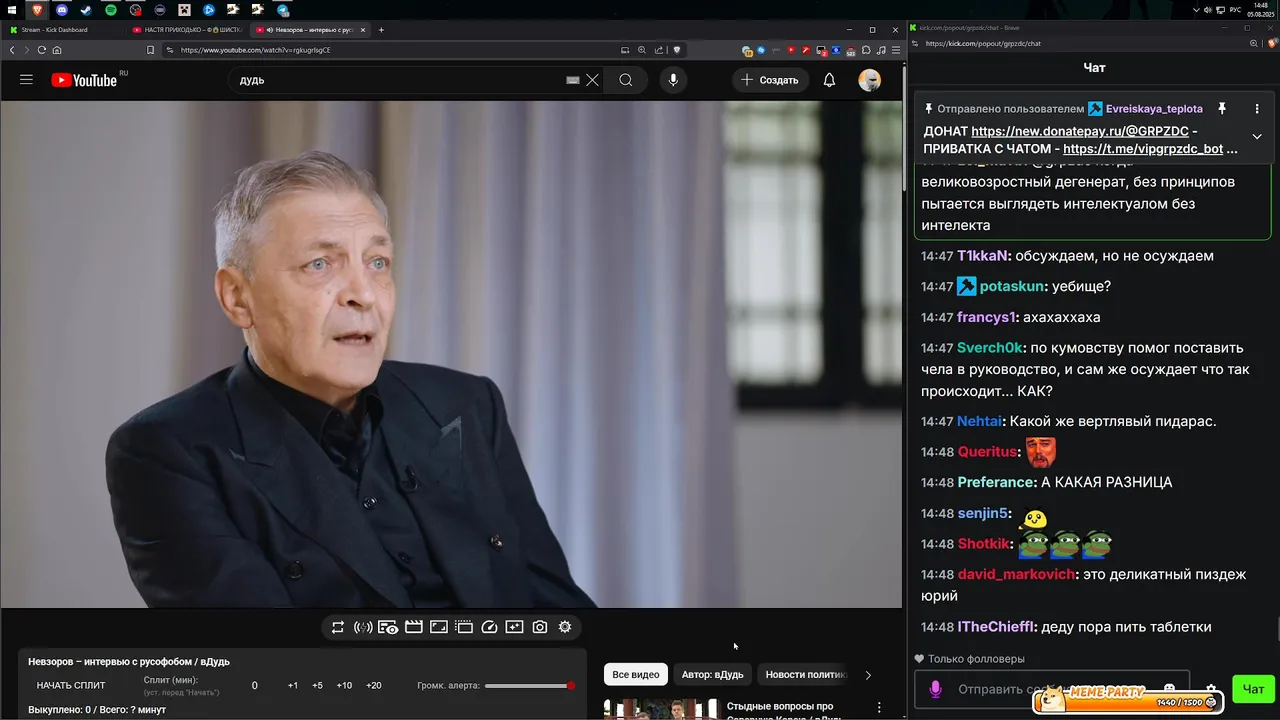Reload the YouTube page
Viewport: 1280px width, 720px height.
[x=41, y=50]
